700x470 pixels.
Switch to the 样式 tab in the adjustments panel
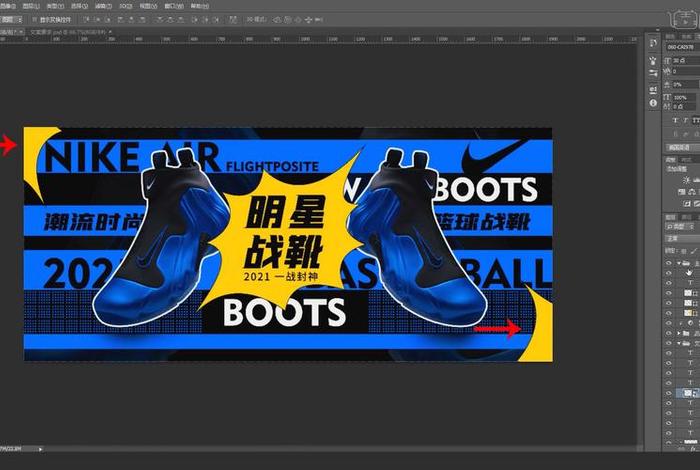click(687, 160)
